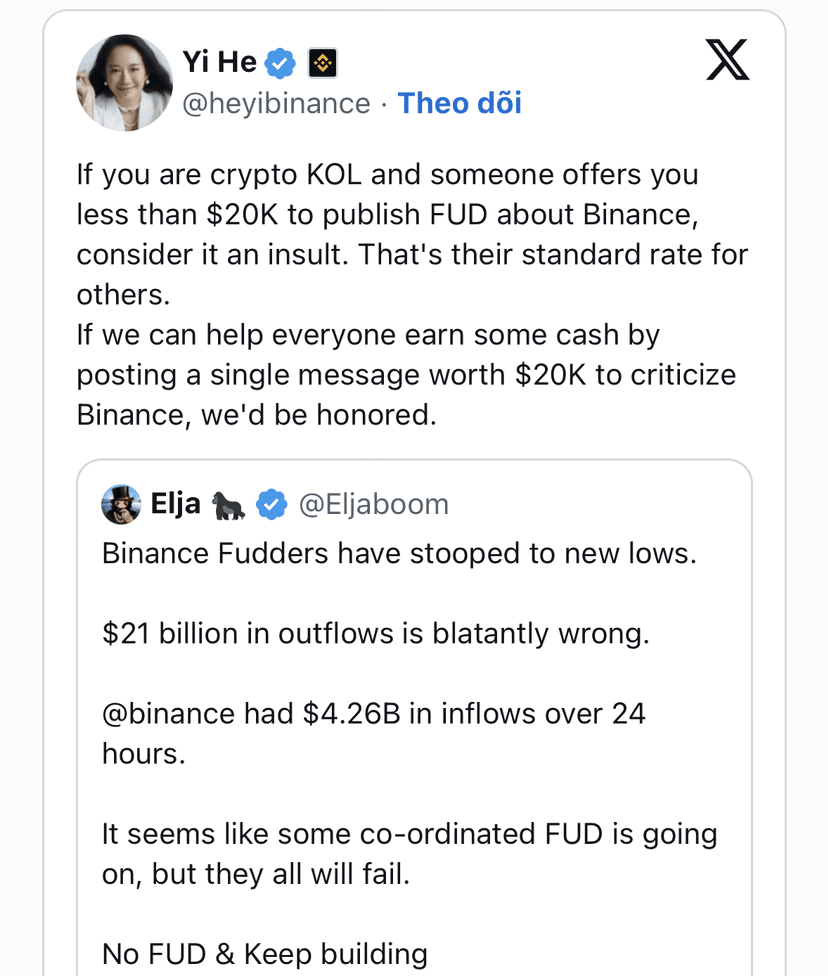
Task: Open the @heyibinance handle
Action: 276,103
